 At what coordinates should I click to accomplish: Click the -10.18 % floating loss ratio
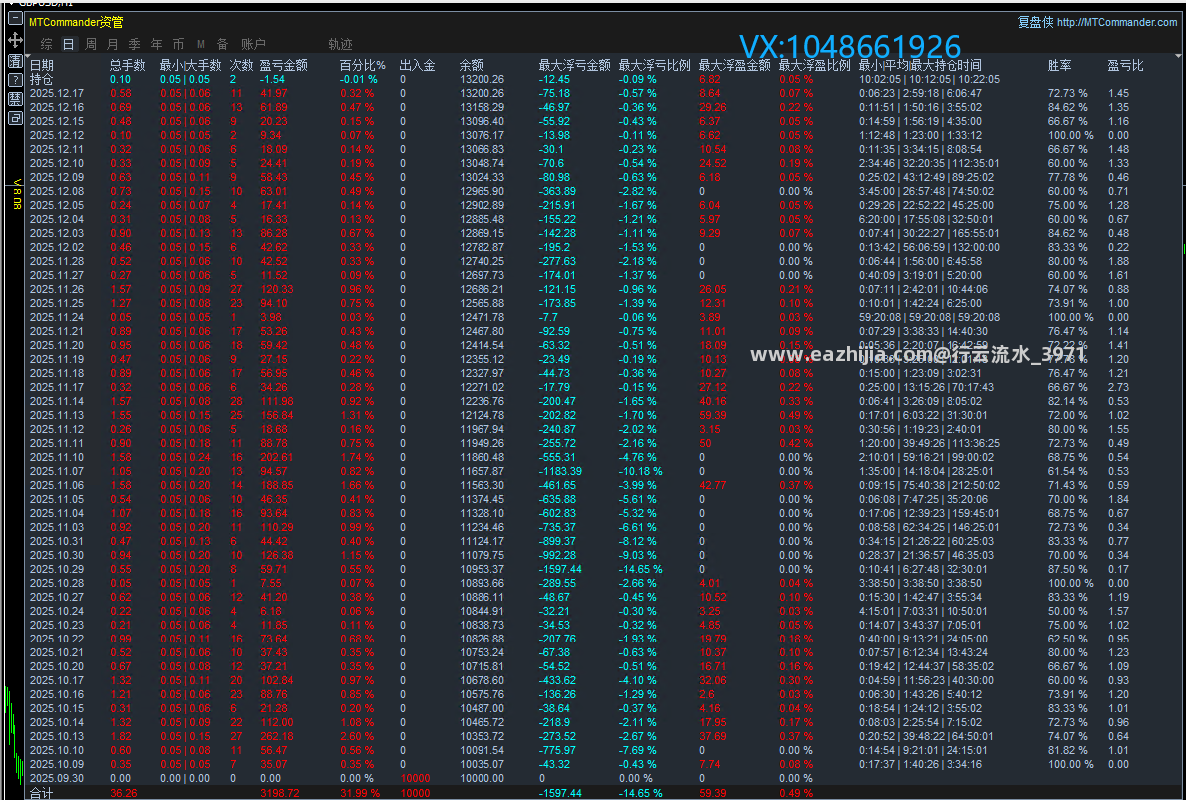click(641, 471)
